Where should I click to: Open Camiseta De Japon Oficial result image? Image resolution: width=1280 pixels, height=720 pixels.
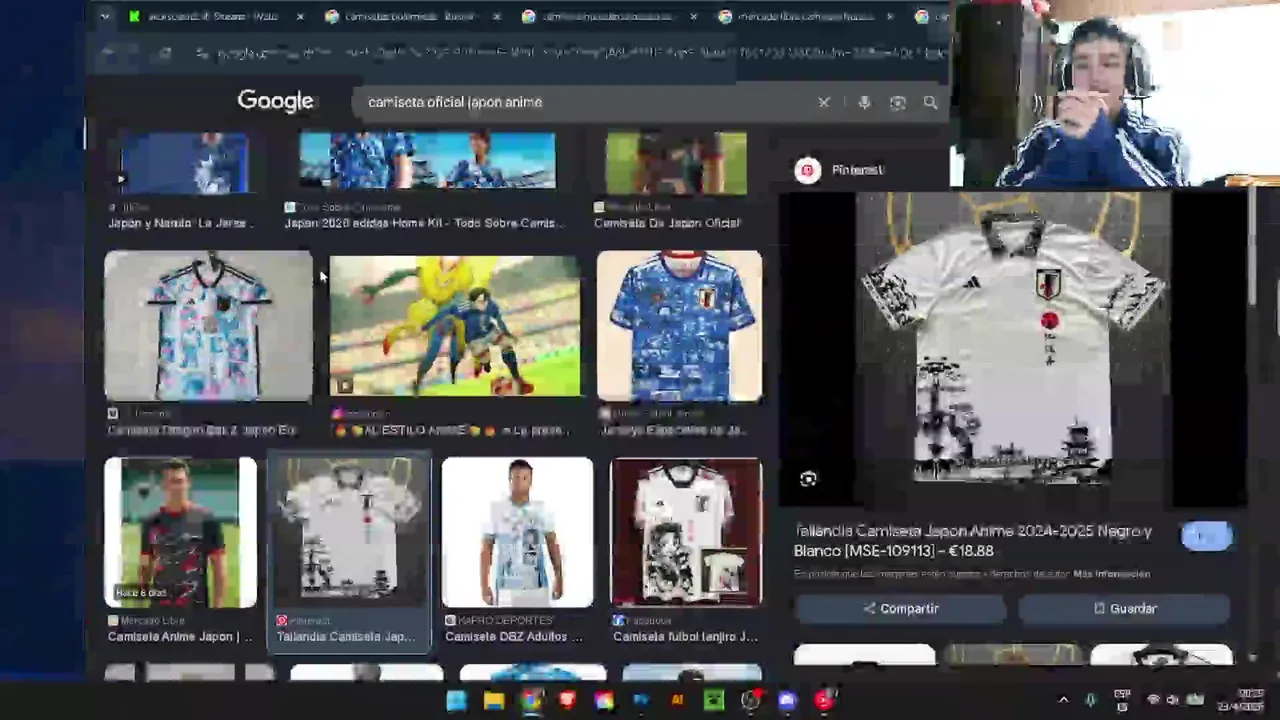[x=676, y=163]
